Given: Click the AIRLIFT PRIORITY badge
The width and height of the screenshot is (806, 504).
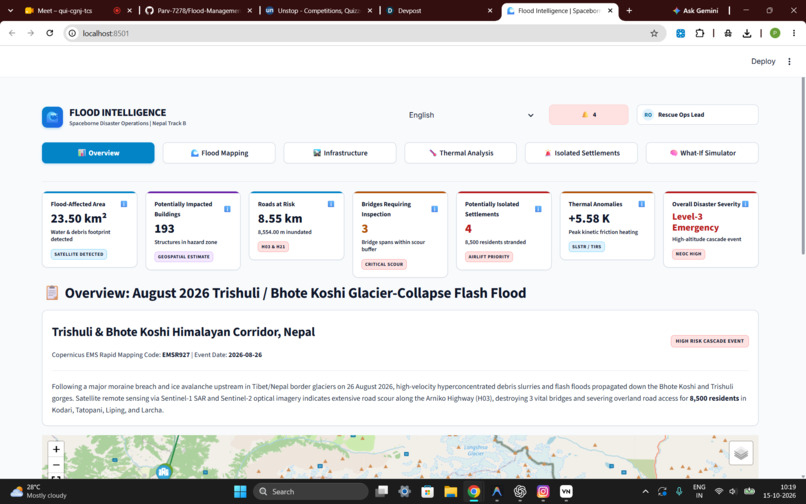Looking at the screenshot, I should 489,257.
